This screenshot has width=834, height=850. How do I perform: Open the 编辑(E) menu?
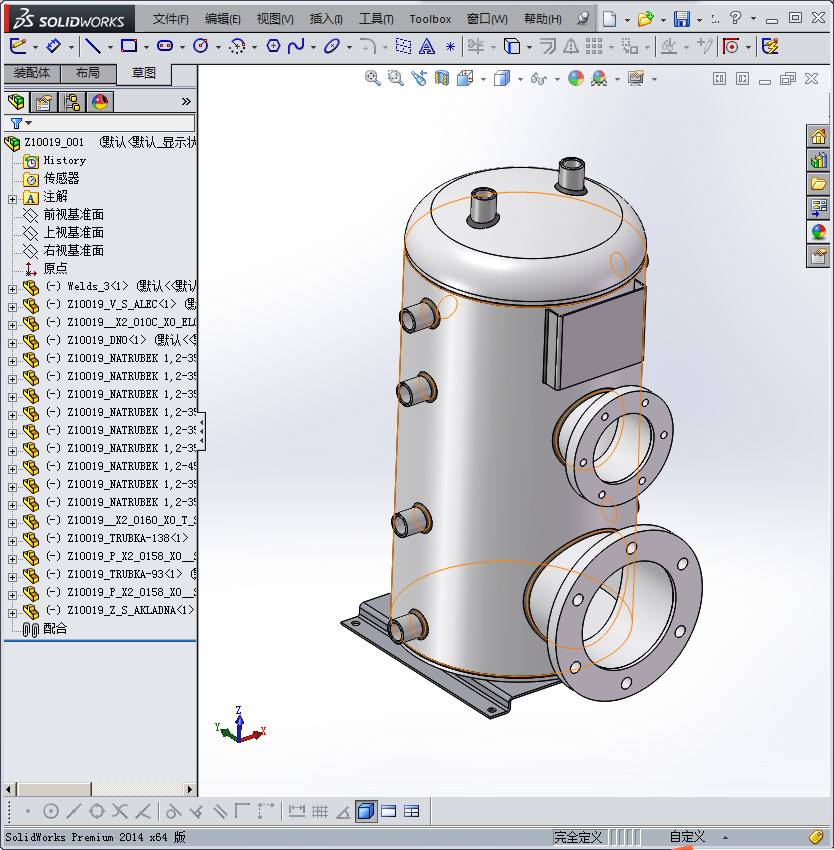pos(222,19)
